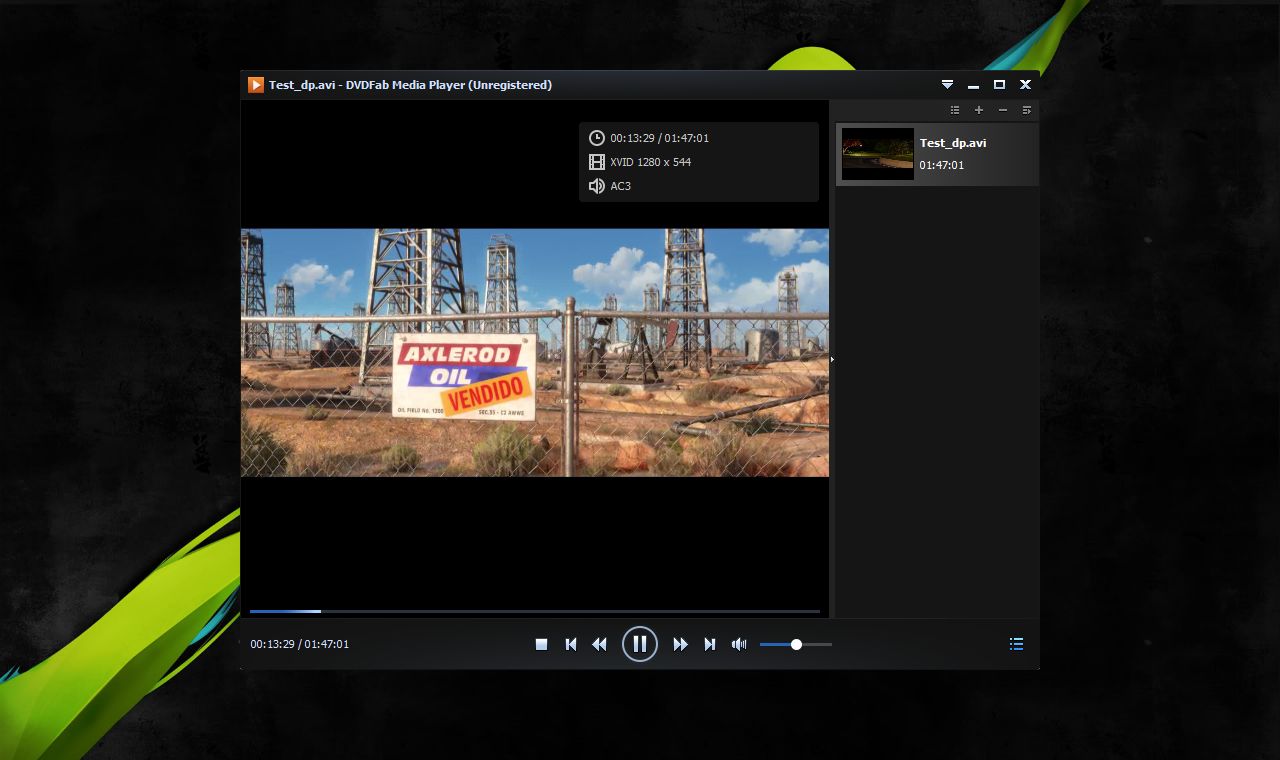Switch the playlist view mode icon

point(955,110)
